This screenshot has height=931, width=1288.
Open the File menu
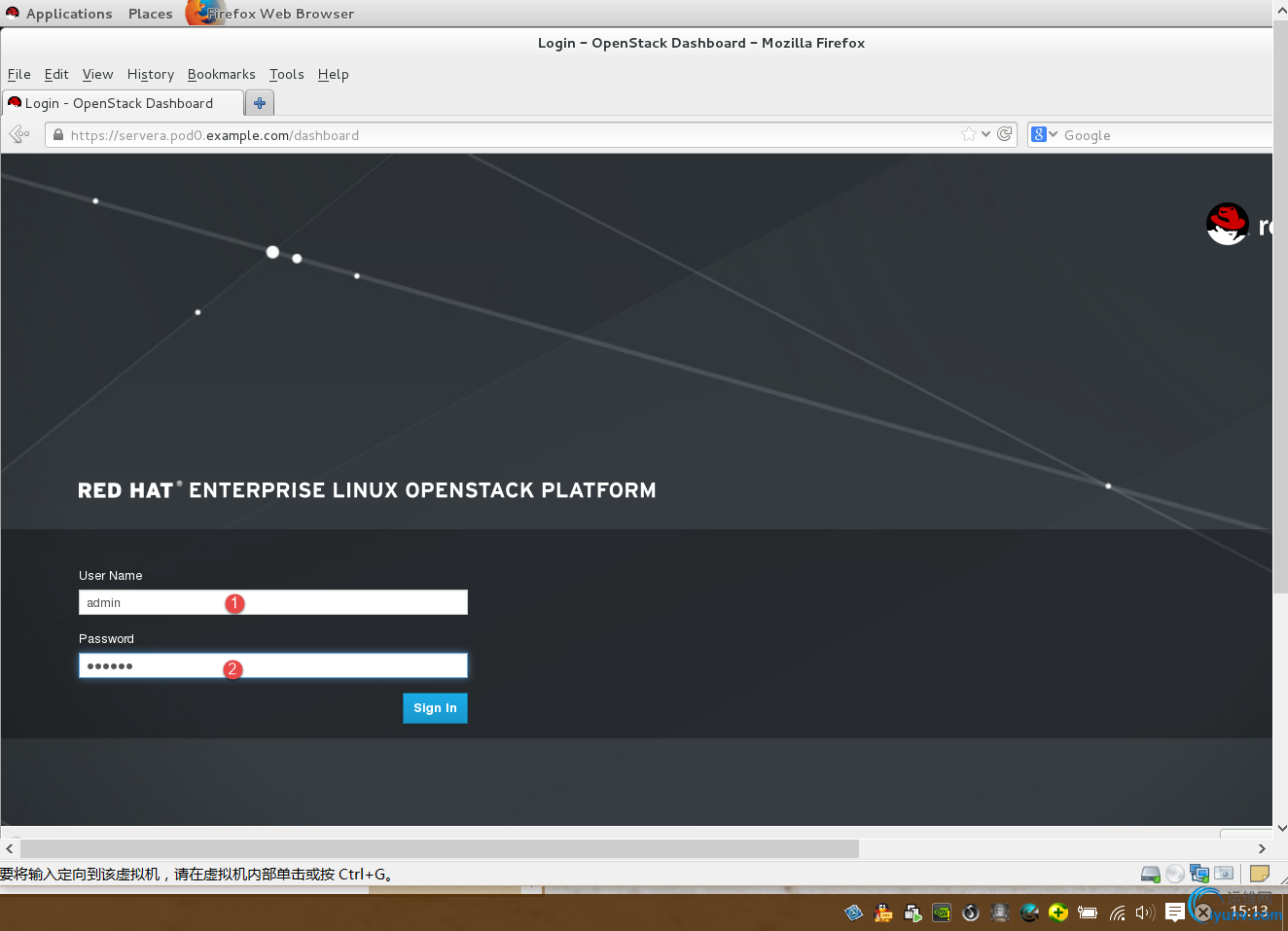pos(19,74)
